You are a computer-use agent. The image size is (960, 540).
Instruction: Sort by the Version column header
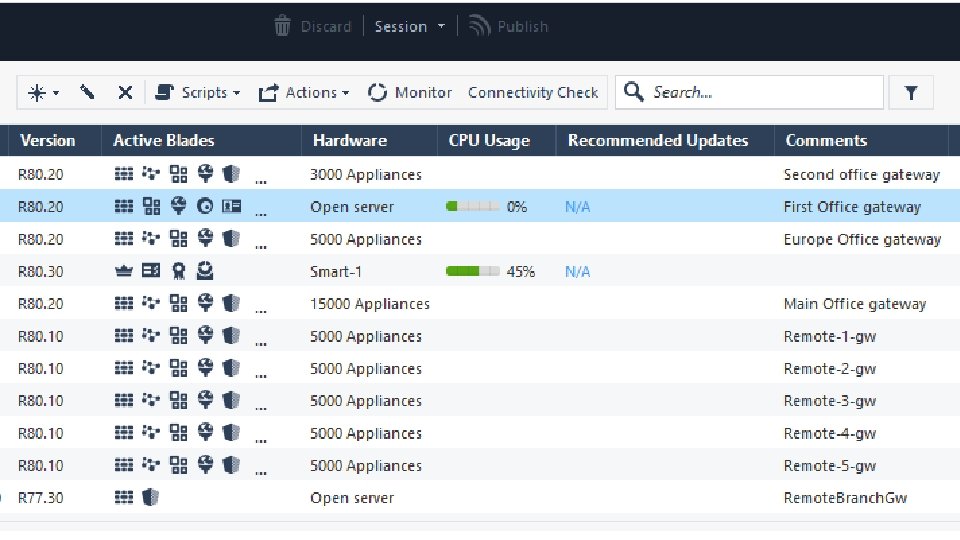click(48, 140)
